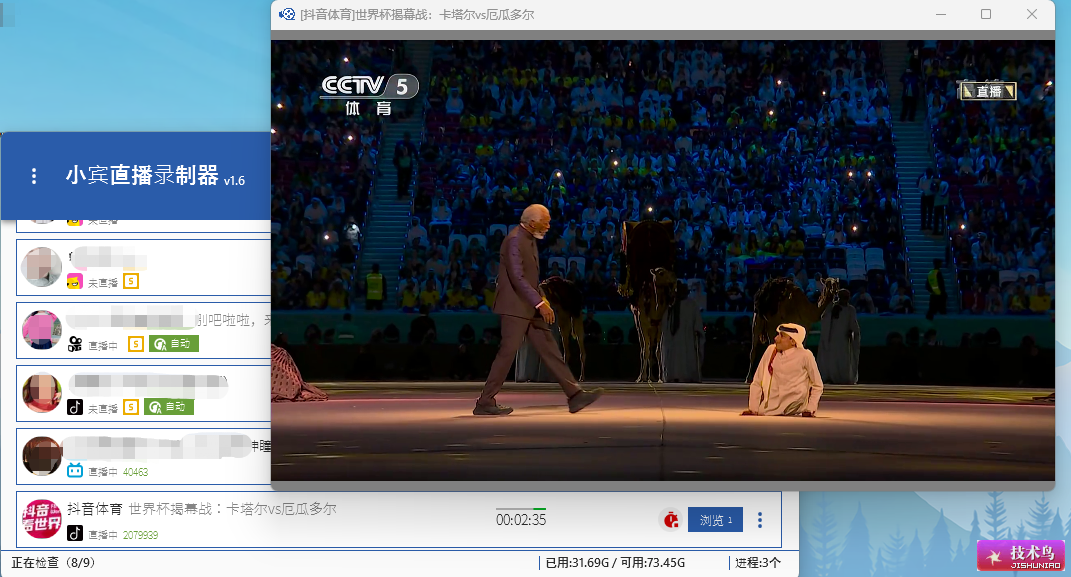Screen dimensions: 1071x577
Task: Toggle the 自动 badge in the 未直播 Douyin row
Action: click(x=169, y=407)
